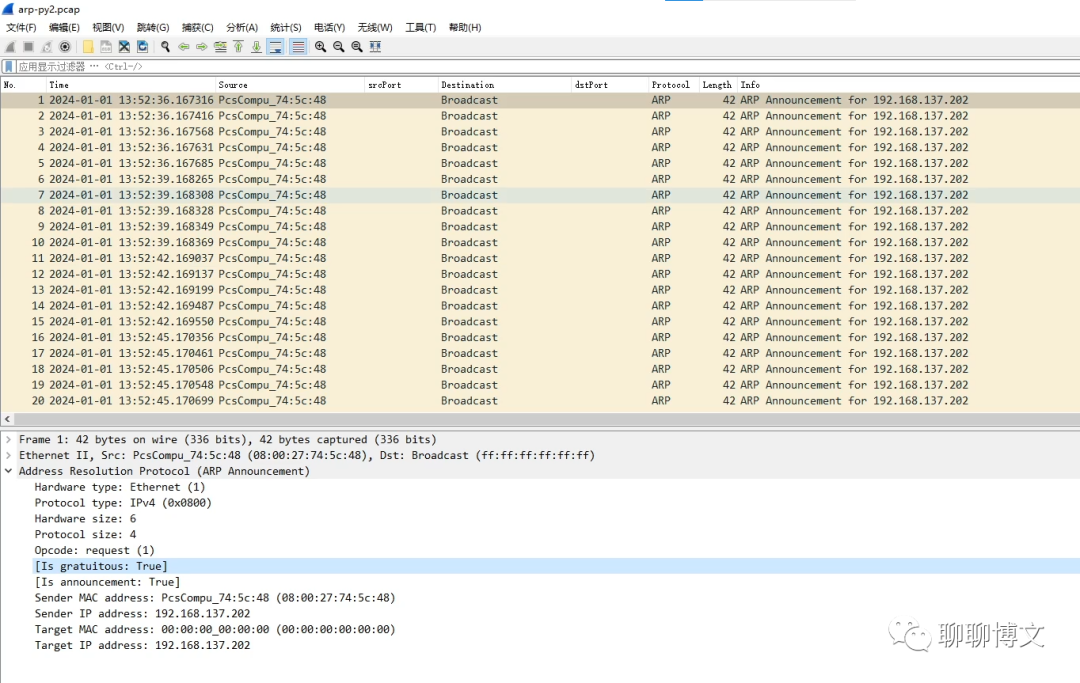Sort packets by the Protocol column
Image resolution: width=1080 pixels, height=683 pixels.
674,85
